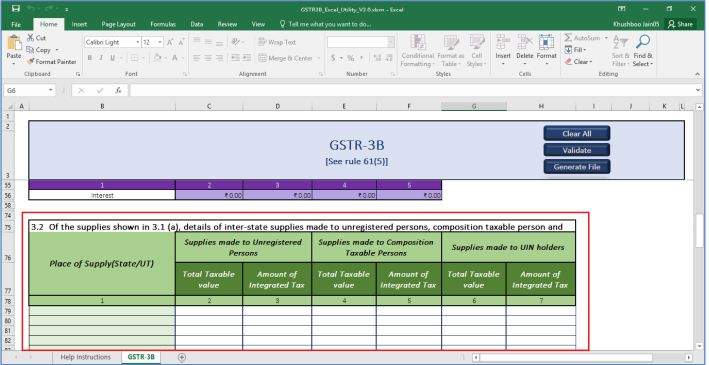Viewport: 709px width, 365px height.
Task: Click the Generate File button
Action: 577,167
